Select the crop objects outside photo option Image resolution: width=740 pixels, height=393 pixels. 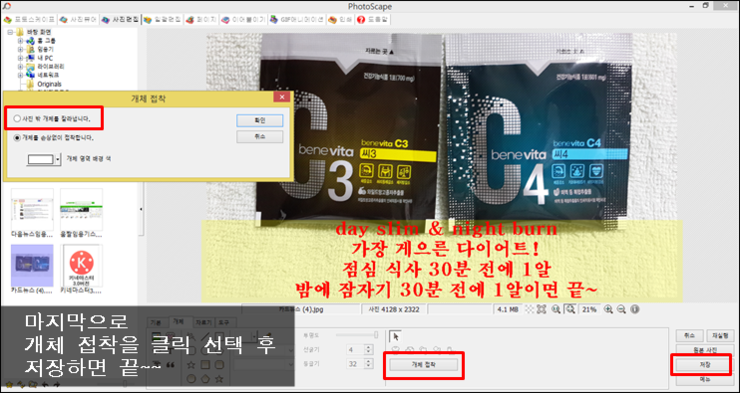click(17, 119)
